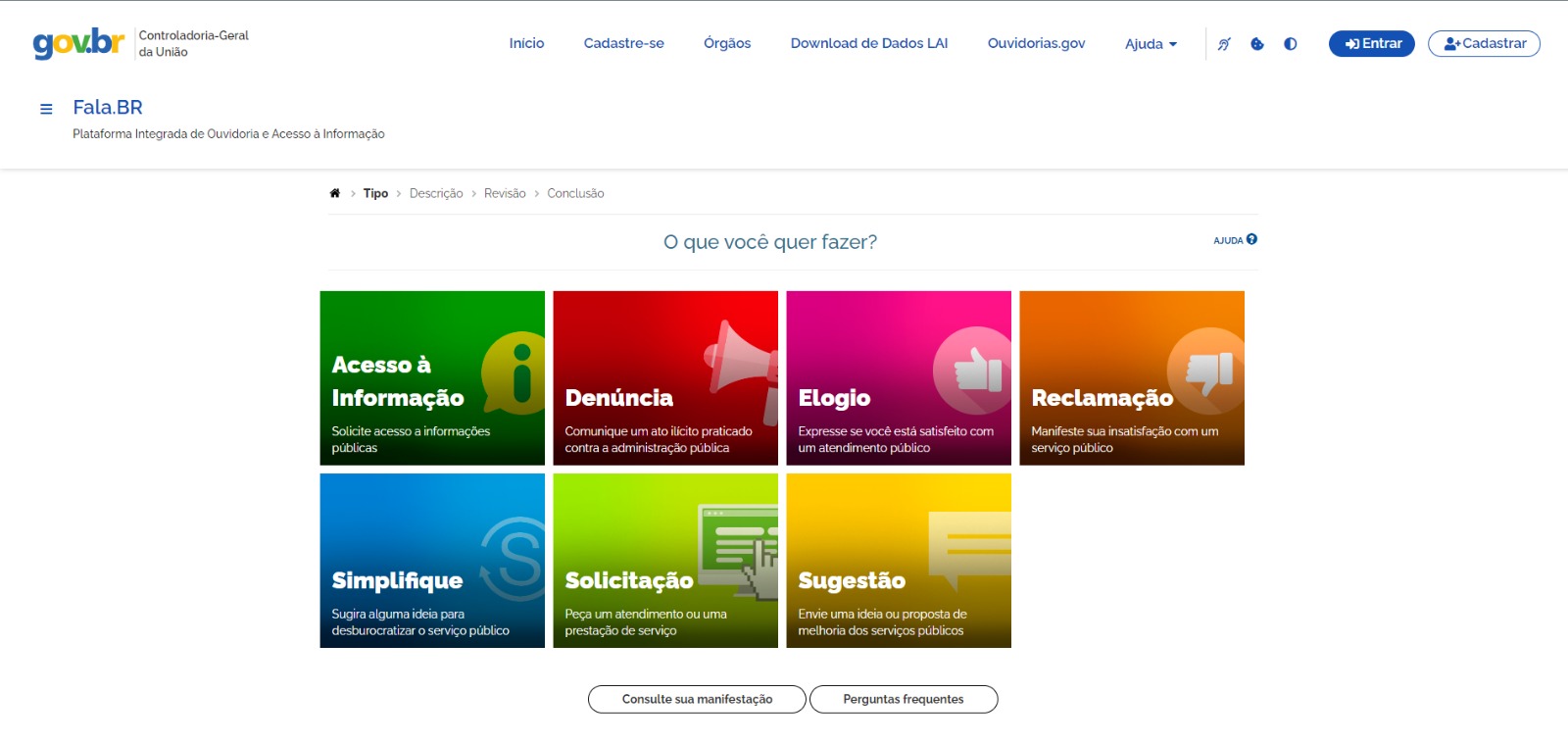The image size is (1568, 743).
Task: Open Download de Dados LAI
Action: (x=869, y=43)
